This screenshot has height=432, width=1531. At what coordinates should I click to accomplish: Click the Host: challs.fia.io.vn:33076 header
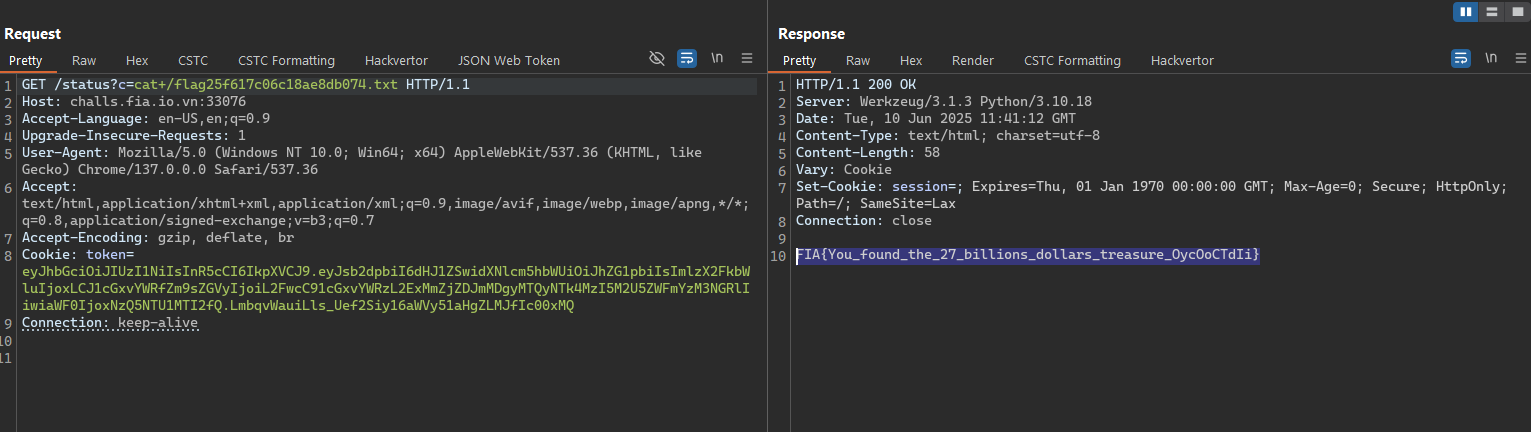134,102
